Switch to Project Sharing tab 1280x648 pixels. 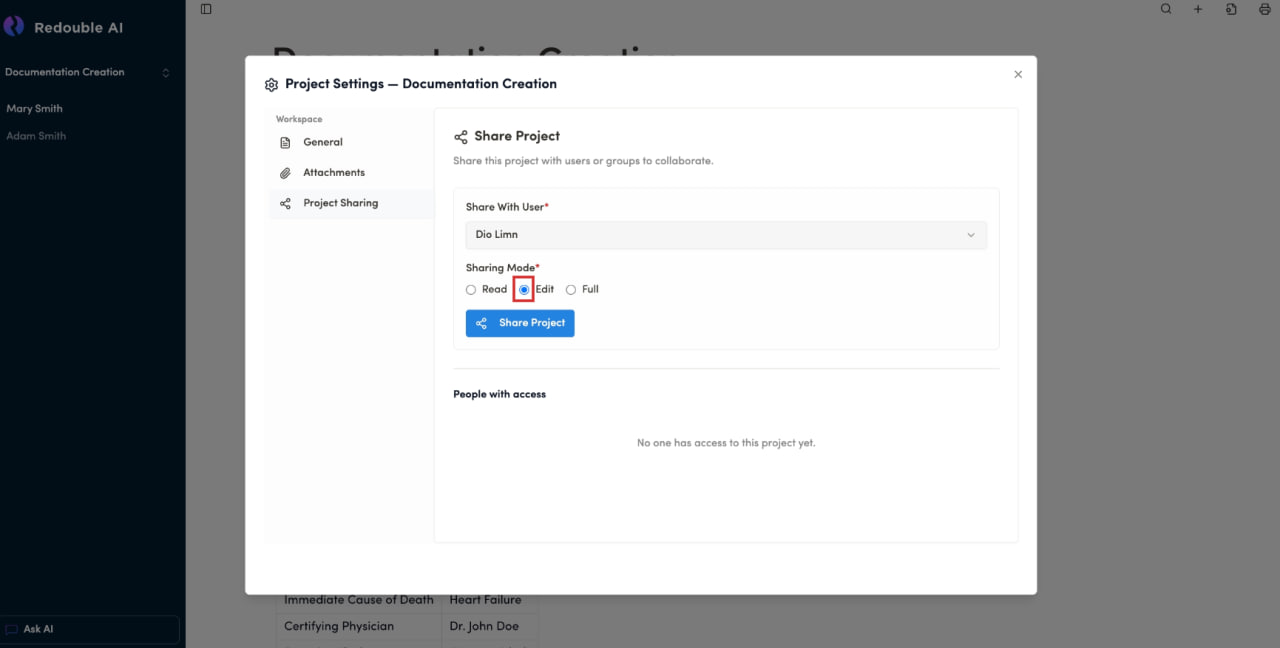pyautogui.click(x=340, y=203)
